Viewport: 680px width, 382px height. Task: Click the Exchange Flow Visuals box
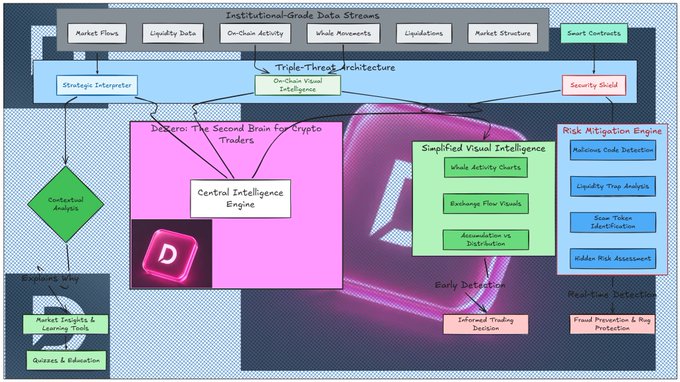485,204
